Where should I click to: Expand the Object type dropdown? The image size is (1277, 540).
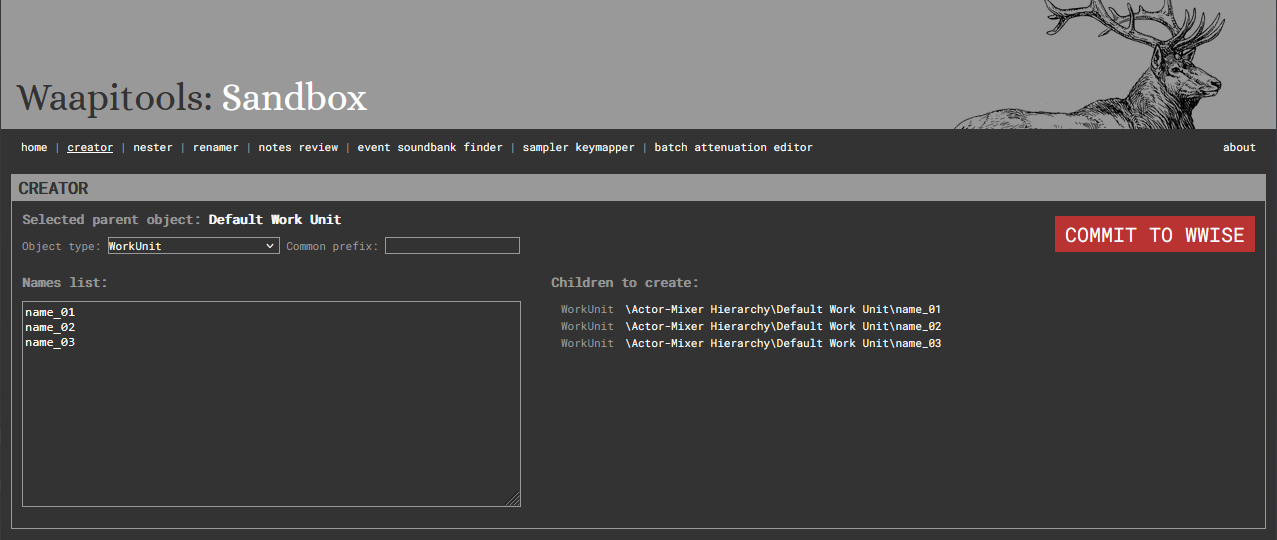click(193, 246)
